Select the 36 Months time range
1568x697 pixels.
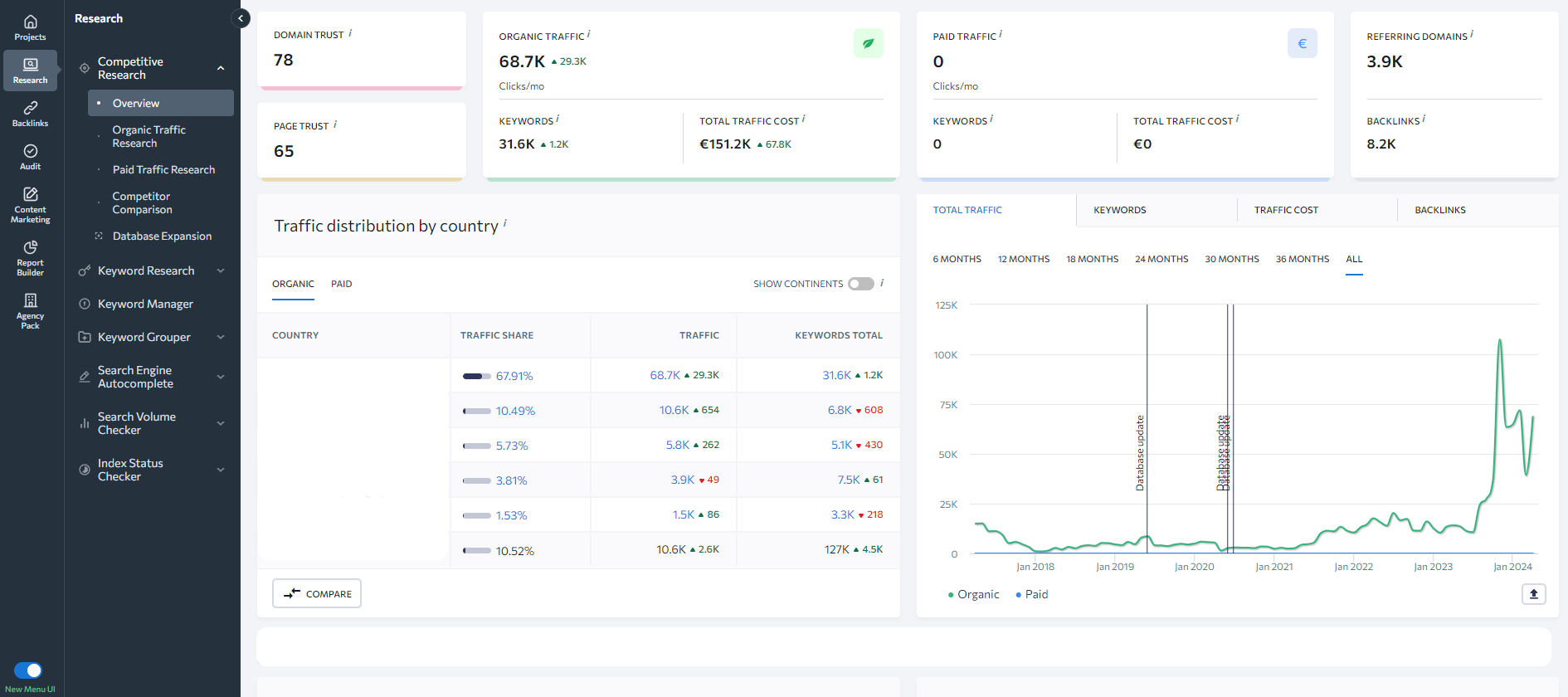[x=1302, y=259]
